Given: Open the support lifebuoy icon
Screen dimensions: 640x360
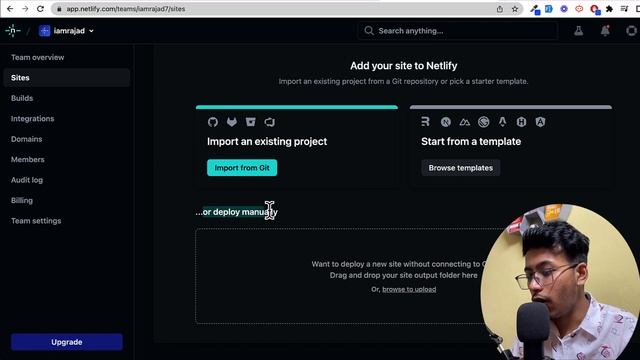Looking at the screenshot, I should (631, 31).
